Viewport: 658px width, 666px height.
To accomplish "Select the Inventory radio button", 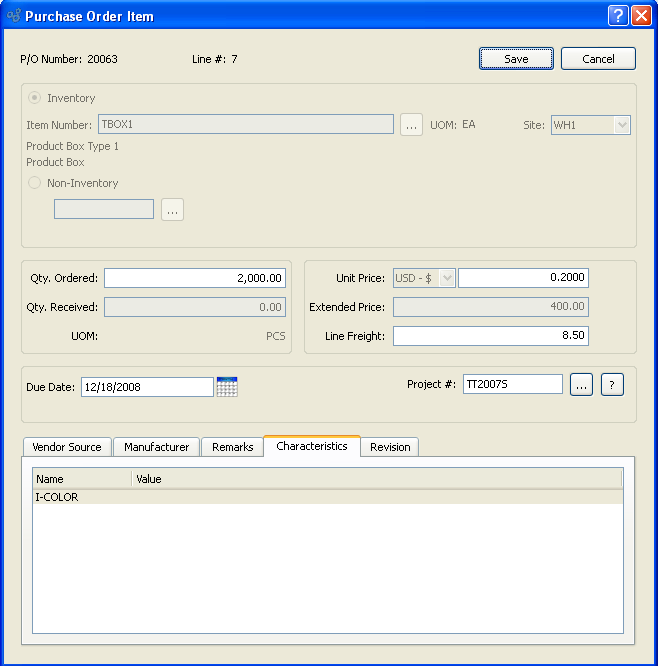I will click(x=35, y=98).
